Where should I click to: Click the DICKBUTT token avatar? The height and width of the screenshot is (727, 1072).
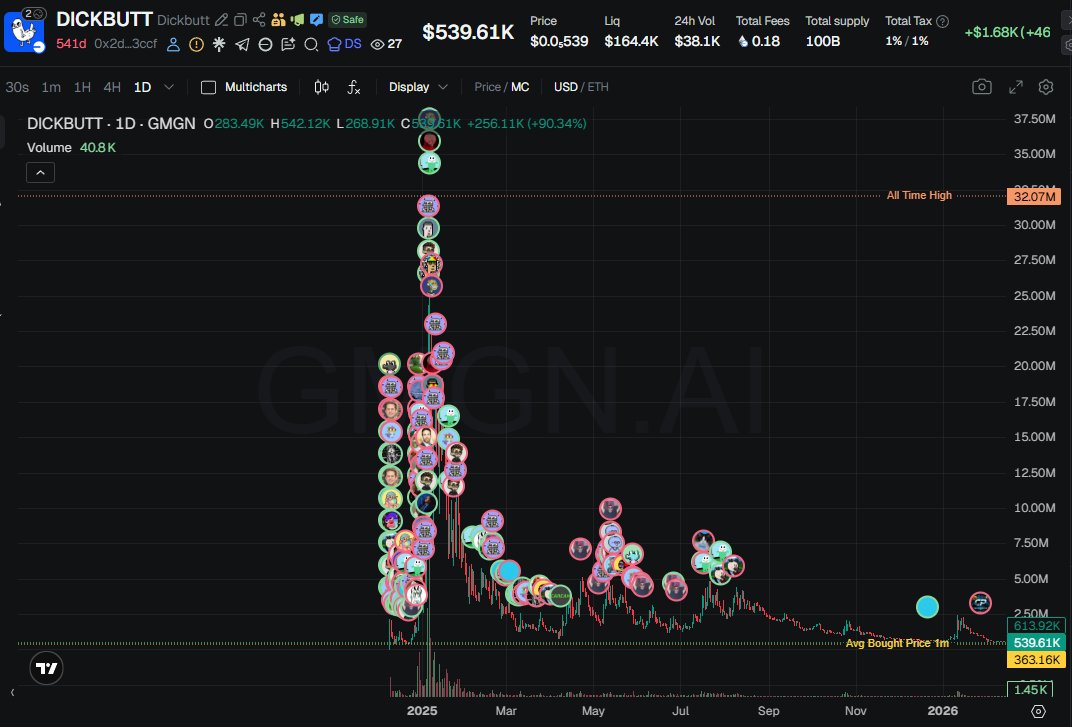pyautogui.click(x=24, y=31)
